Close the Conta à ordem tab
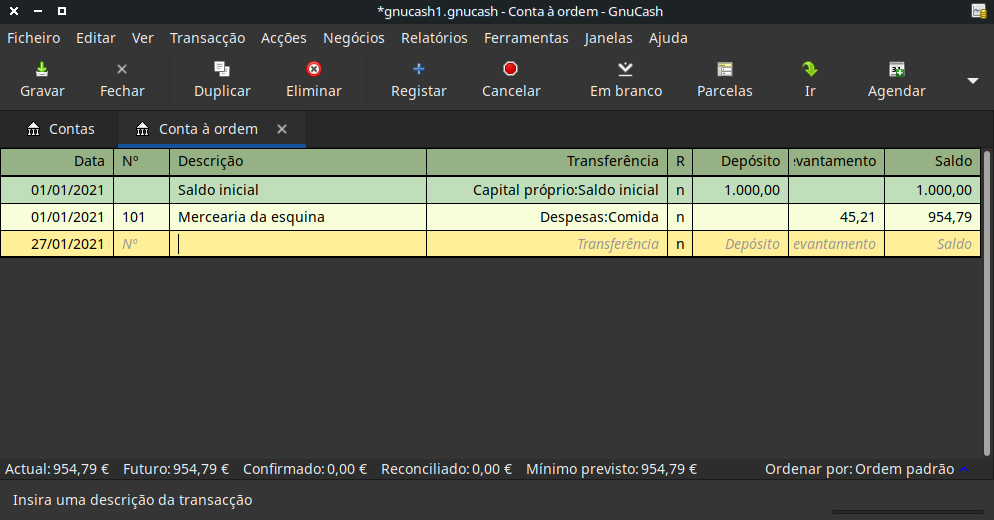 (x=282, y=129)
